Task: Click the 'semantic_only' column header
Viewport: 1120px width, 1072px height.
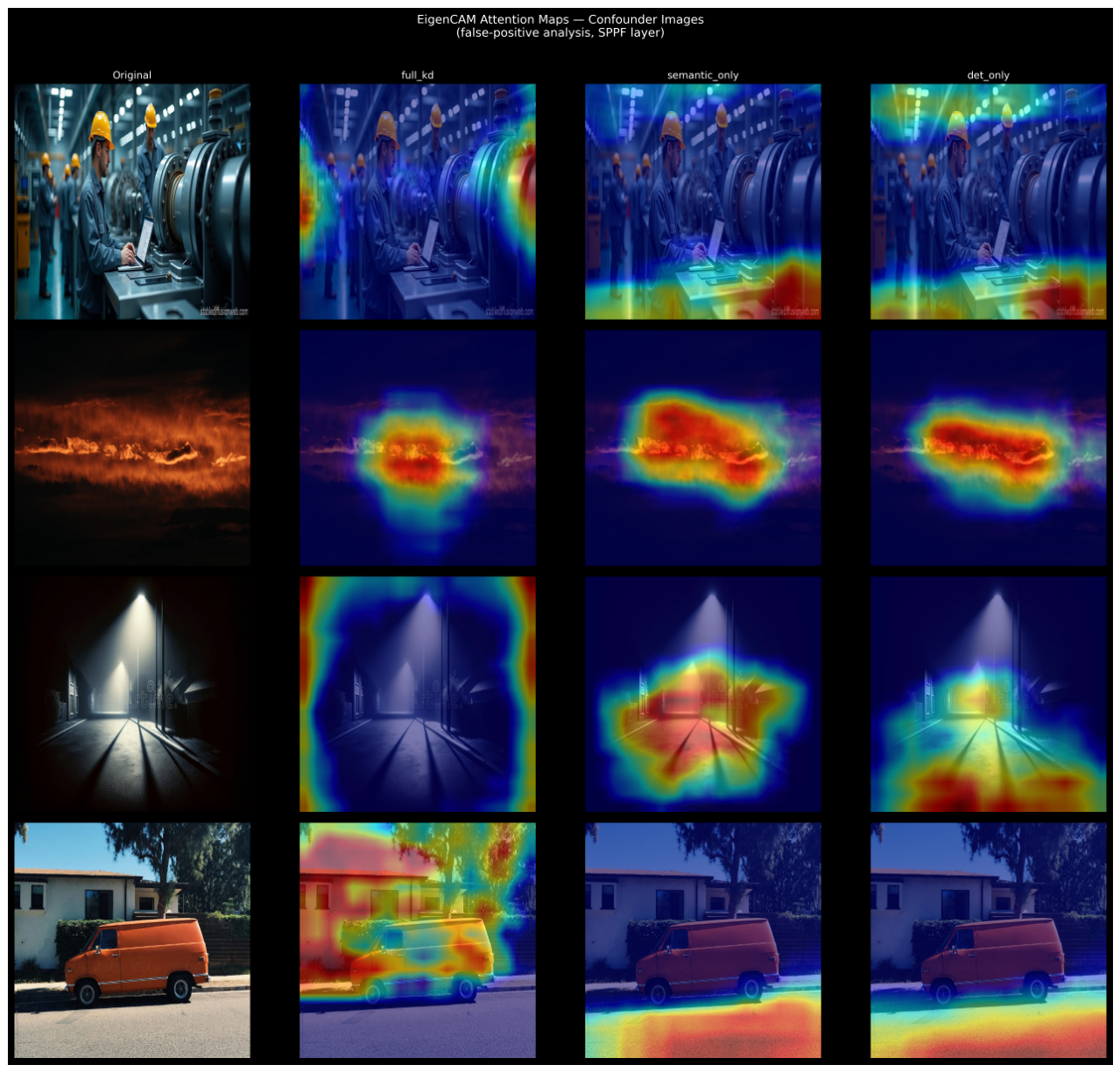Action: tap(703, 75)
